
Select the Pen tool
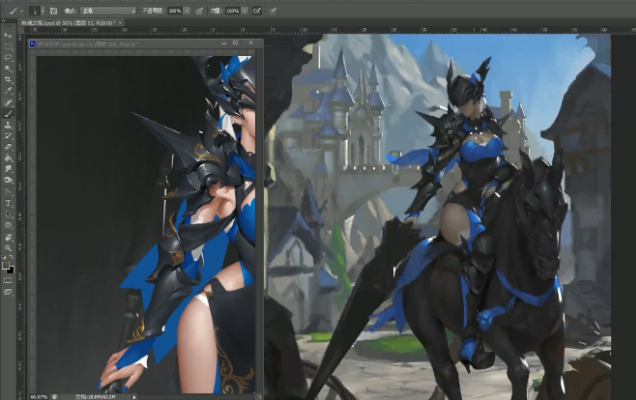click(x=8, y=191)
